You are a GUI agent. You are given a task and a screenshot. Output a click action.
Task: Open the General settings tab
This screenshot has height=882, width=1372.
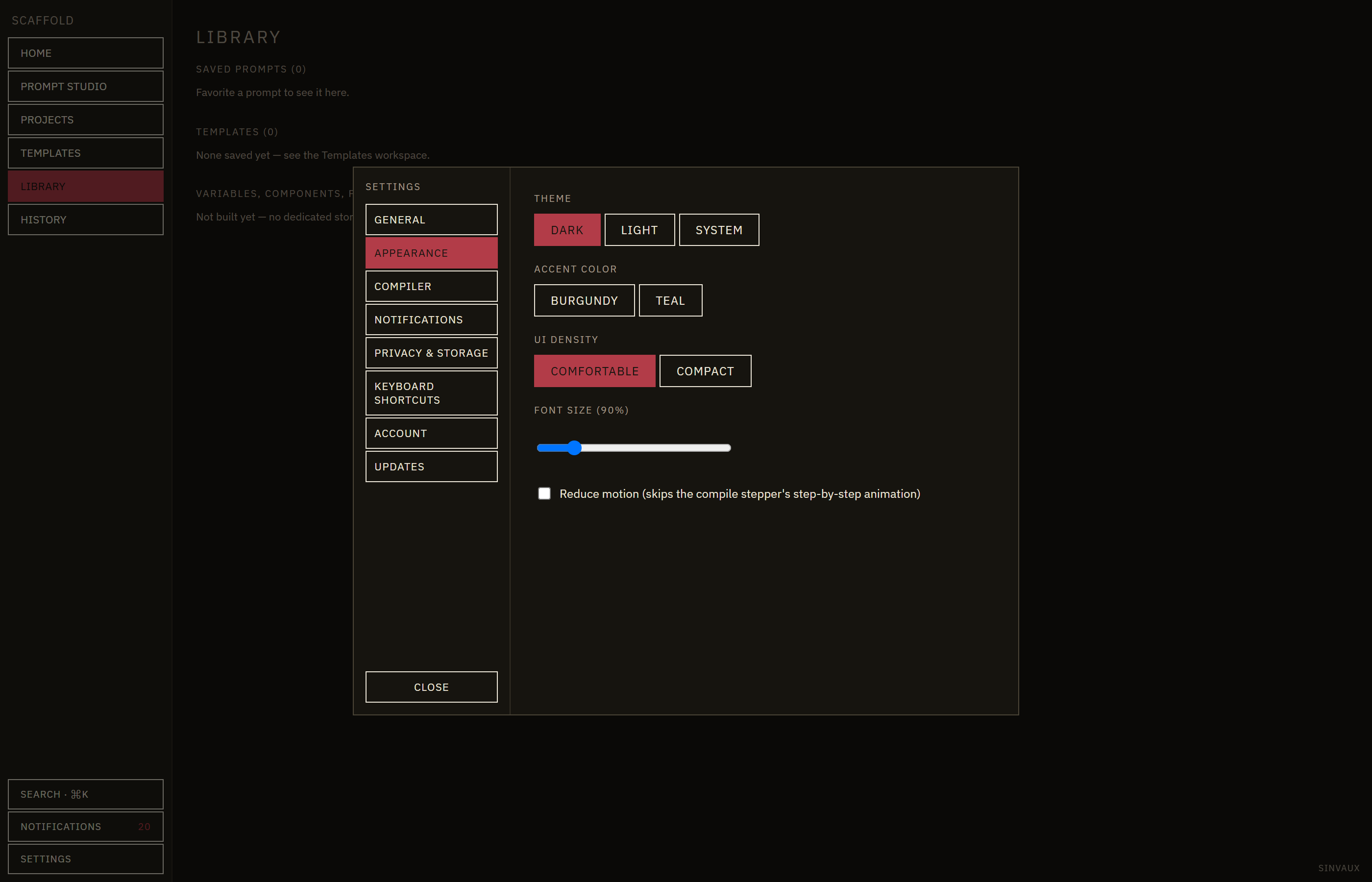(431, 220)
